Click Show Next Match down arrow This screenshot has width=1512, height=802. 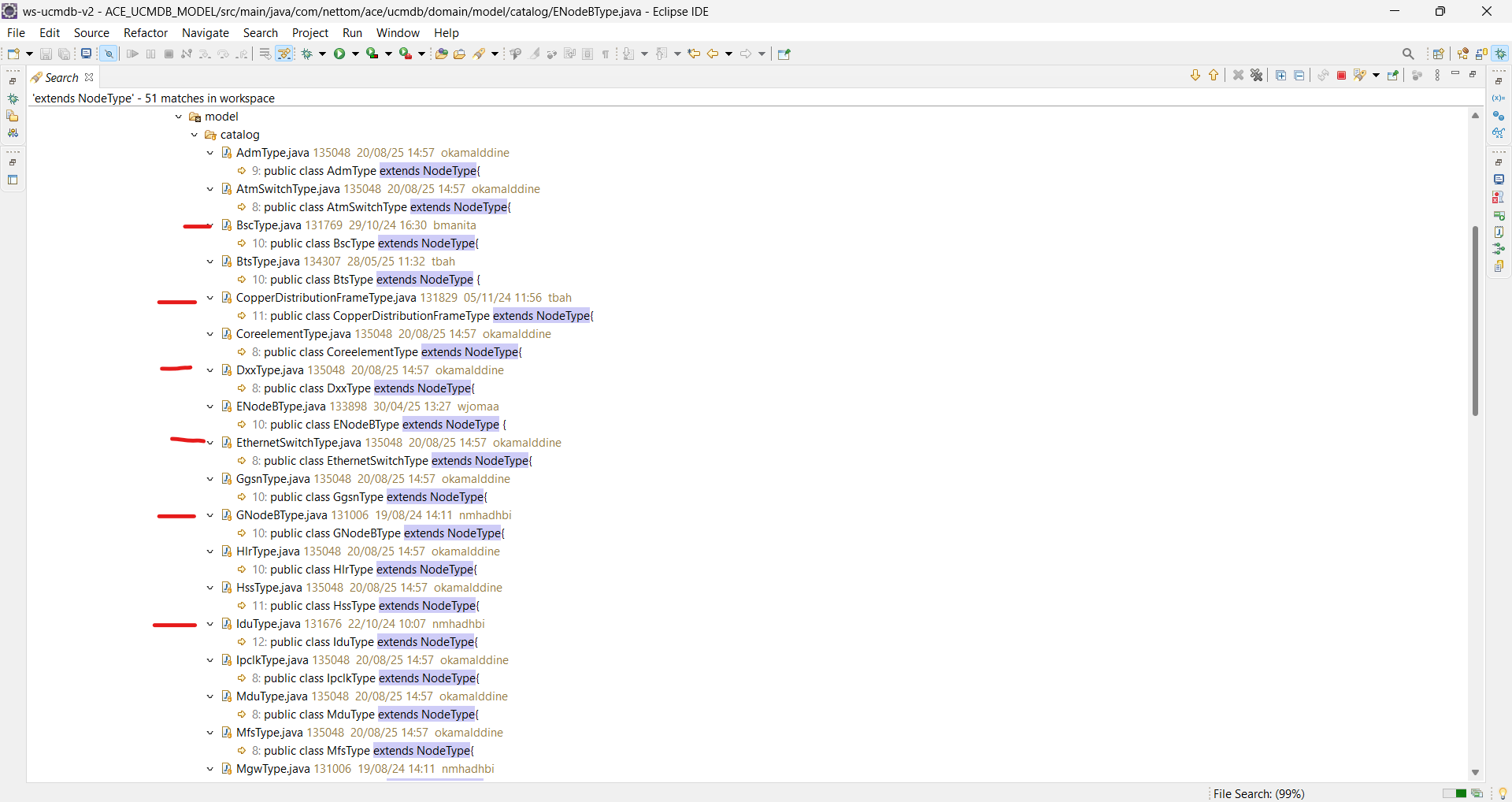point(1195,76)
